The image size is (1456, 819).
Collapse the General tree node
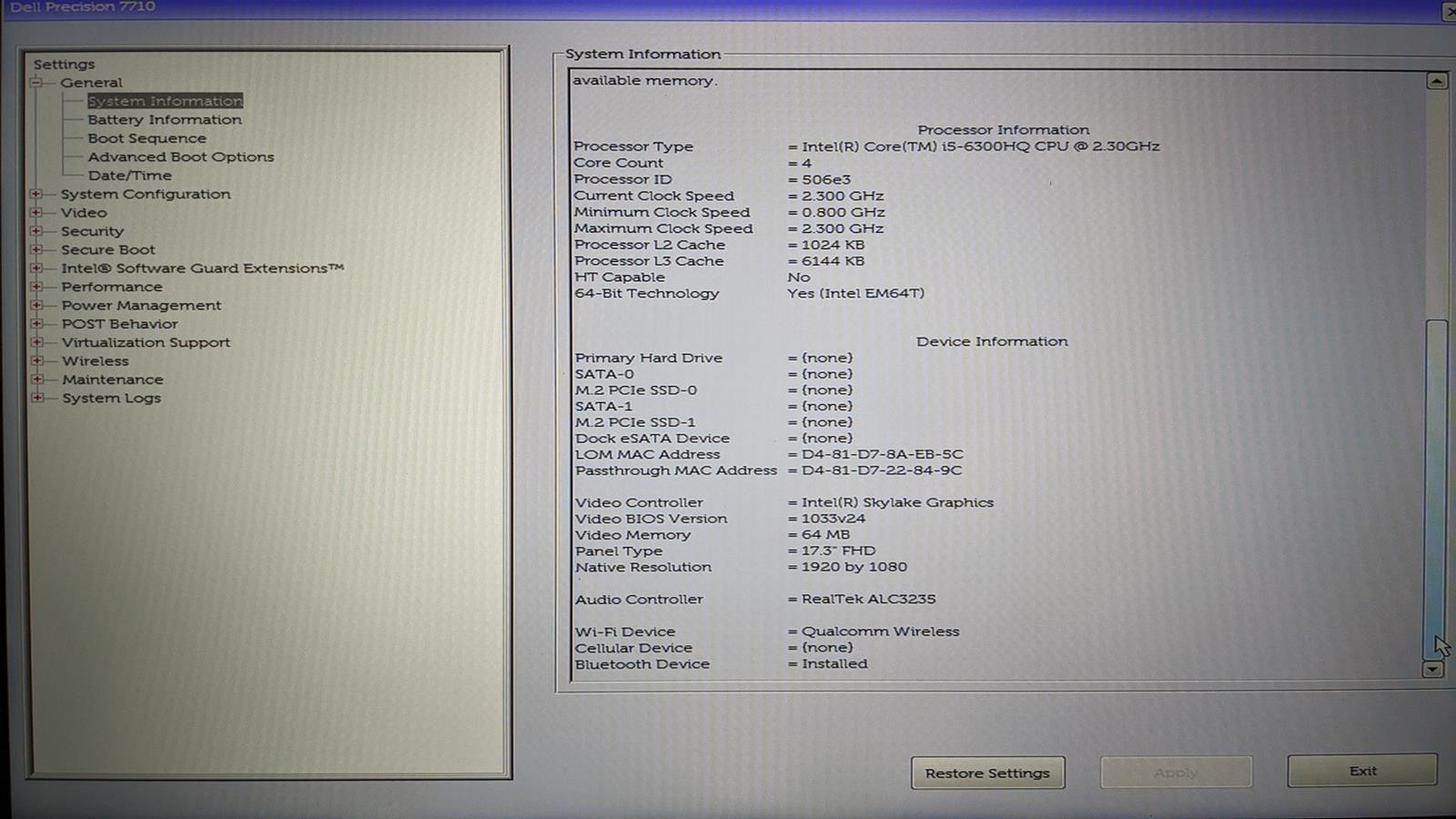pyautogui.click(x=36, y=83)
